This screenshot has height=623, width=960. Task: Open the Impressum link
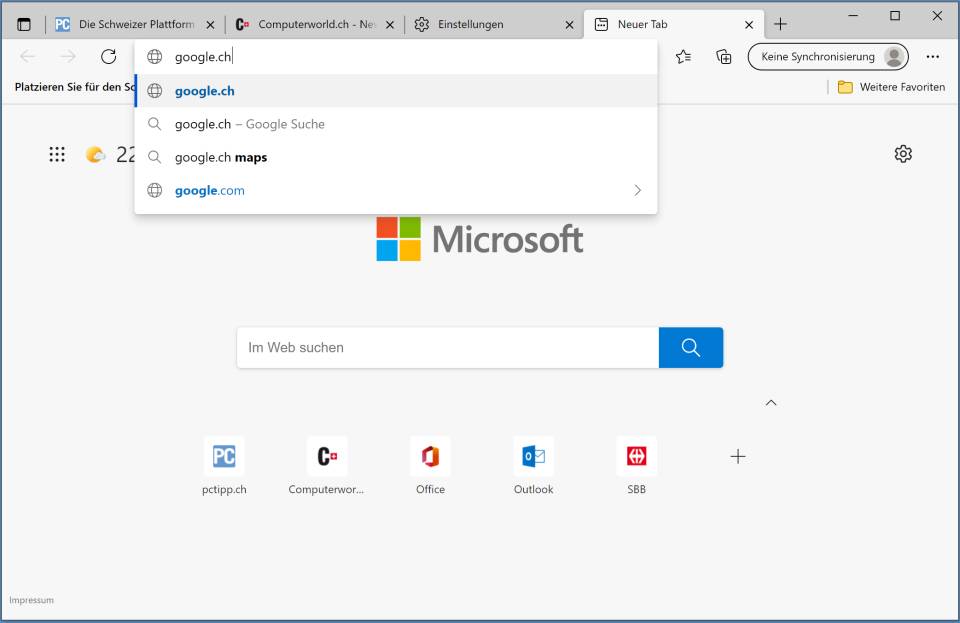pos(31,600)
